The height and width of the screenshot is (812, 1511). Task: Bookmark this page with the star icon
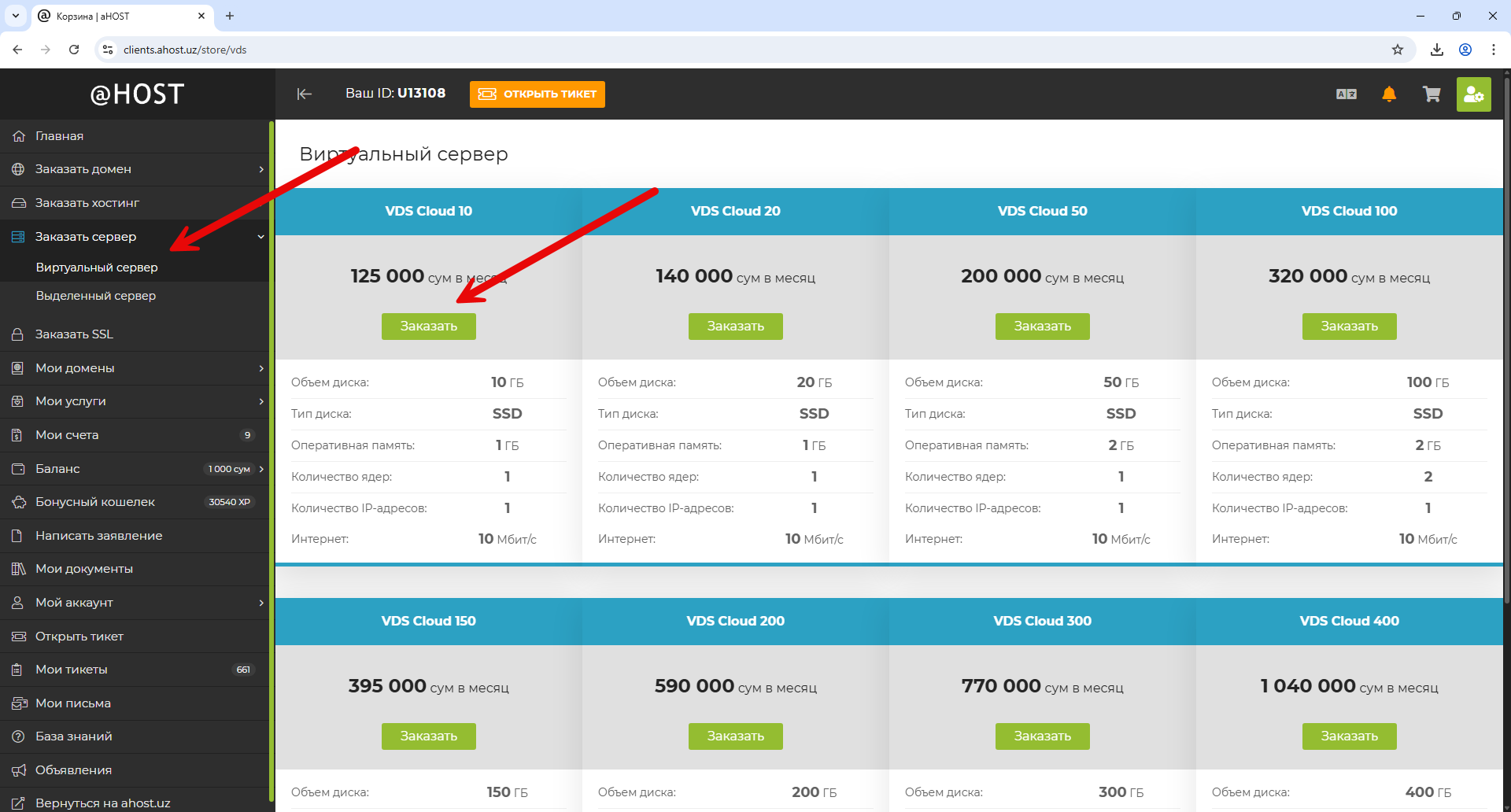[x=1398, y=50]
